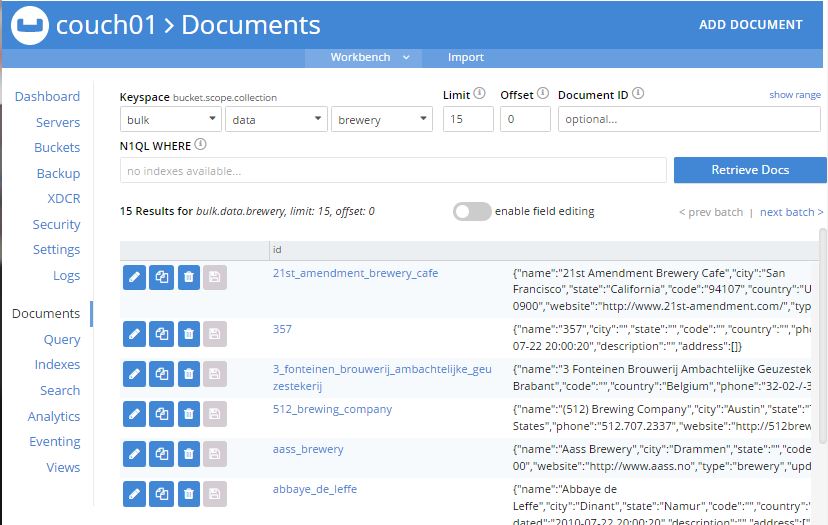Open the Limit info tooltip icon
Image resolution: width=828 pixels, height=525 pixels.
[x=479, y=93]
